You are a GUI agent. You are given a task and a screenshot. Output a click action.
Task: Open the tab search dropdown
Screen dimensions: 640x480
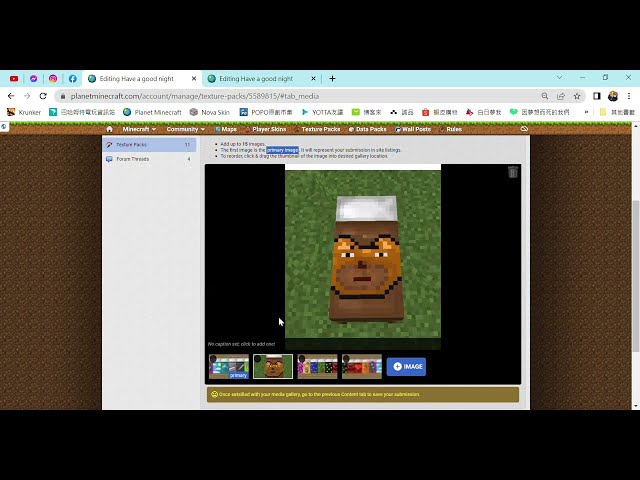[x=560, y=77]
